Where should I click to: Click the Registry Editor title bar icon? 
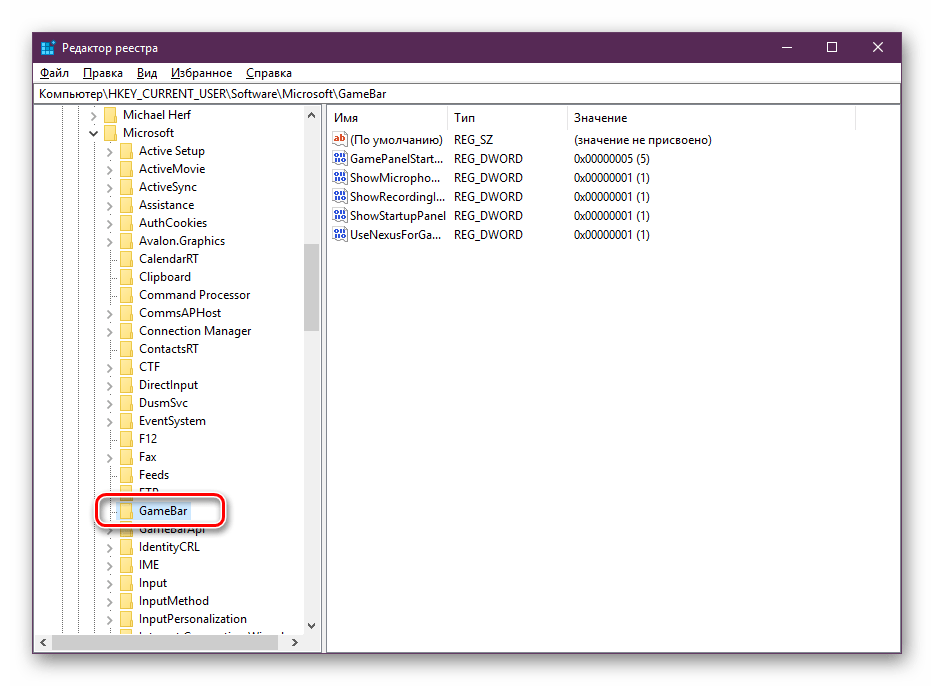coord(48,48)
